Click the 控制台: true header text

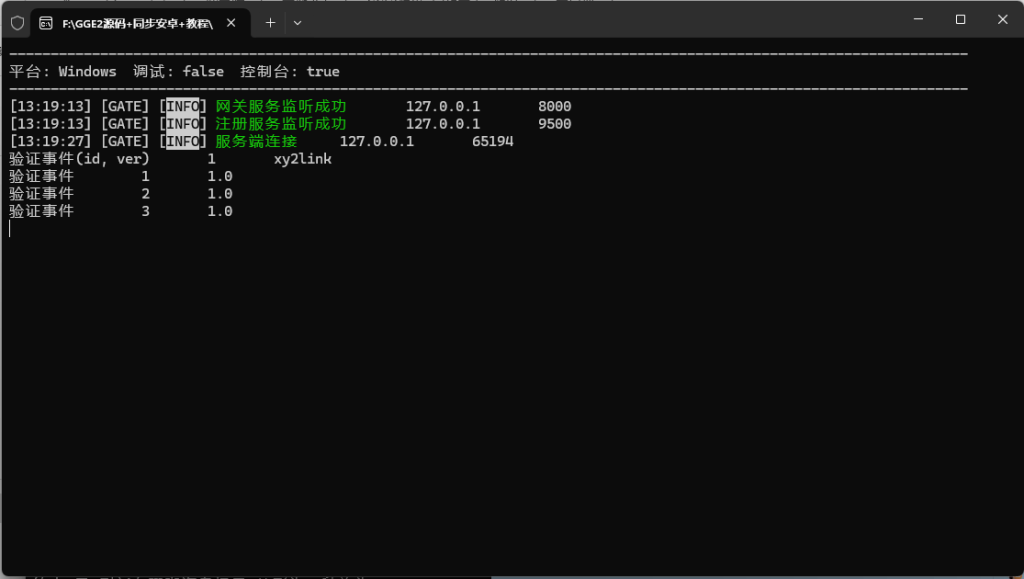[x=290, y=71]
